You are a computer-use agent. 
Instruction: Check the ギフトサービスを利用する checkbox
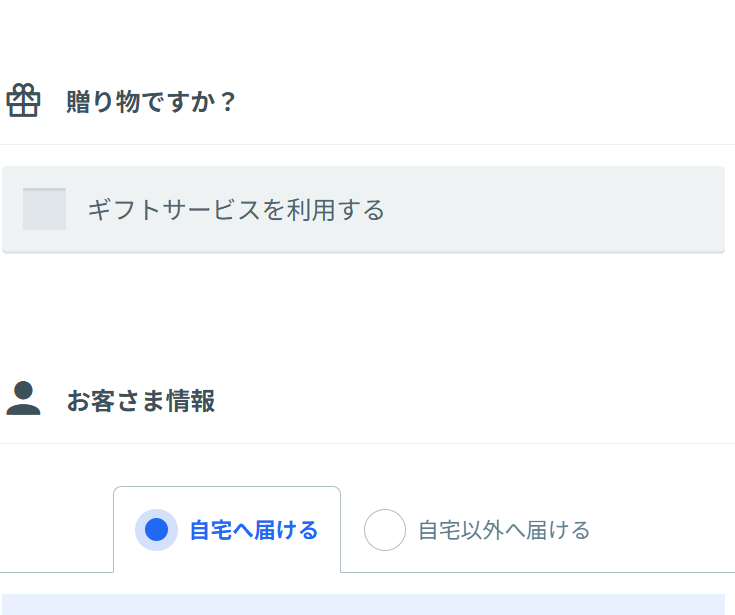point(44,209)
